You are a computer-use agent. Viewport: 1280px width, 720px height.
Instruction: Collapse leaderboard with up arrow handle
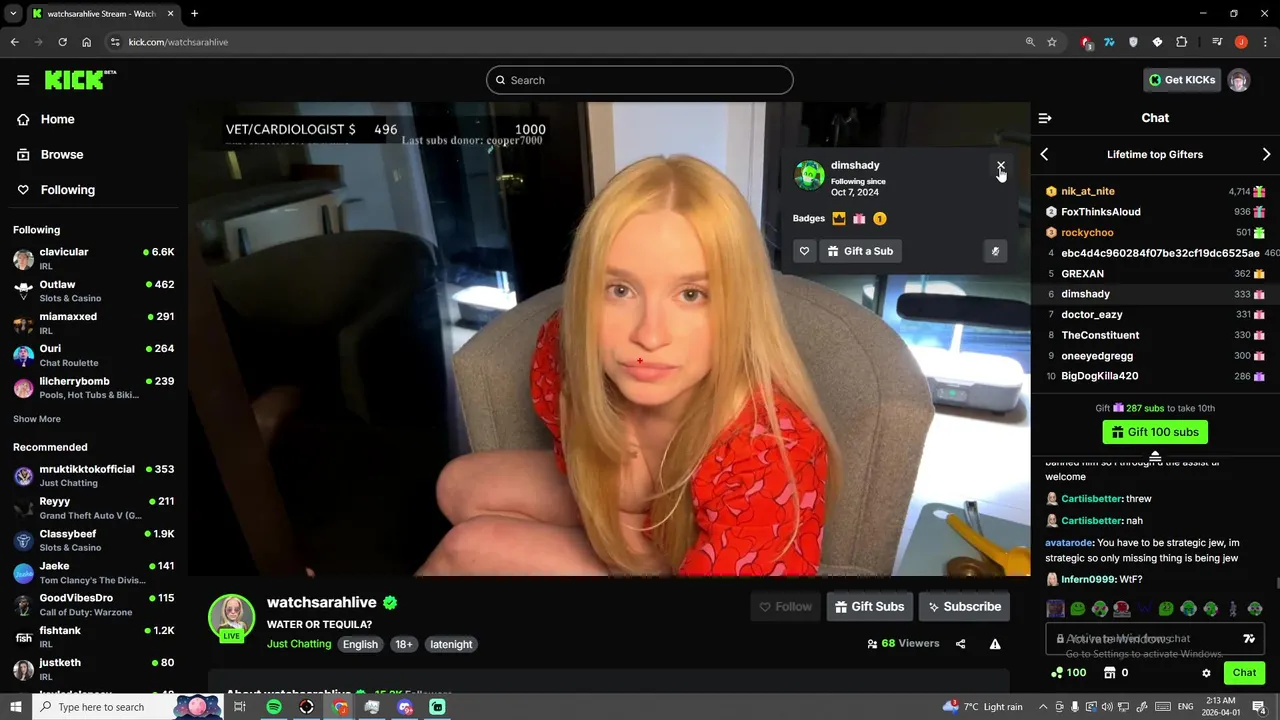[1155, 456]
